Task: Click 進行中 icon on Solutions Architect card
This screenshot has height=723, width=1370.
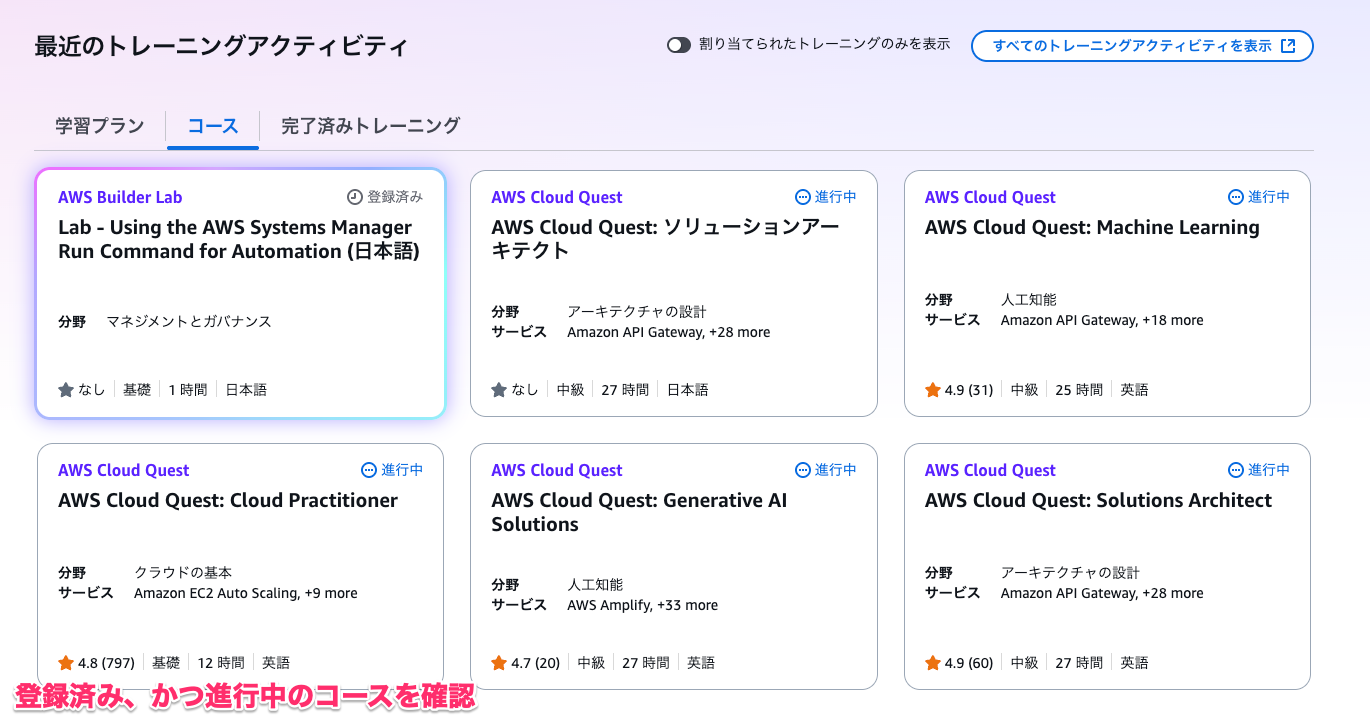Action: tap(1236, 470)
